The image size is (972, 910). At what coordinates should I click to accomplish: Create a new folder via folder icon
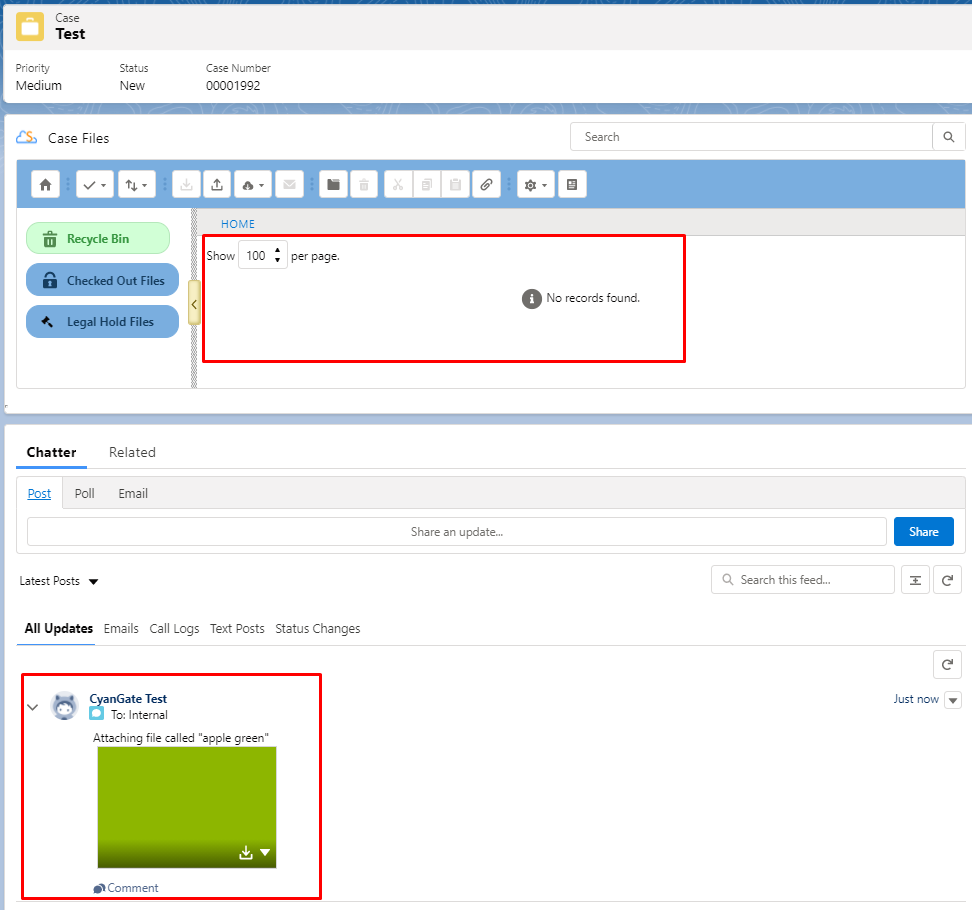point(333,185)
